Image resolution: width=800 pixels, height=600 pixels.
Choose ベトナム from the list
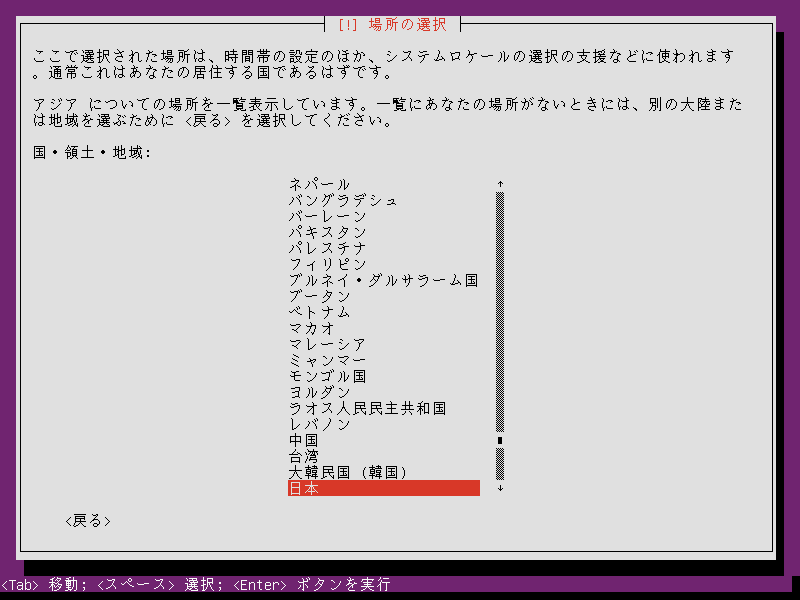click(384, 312)
